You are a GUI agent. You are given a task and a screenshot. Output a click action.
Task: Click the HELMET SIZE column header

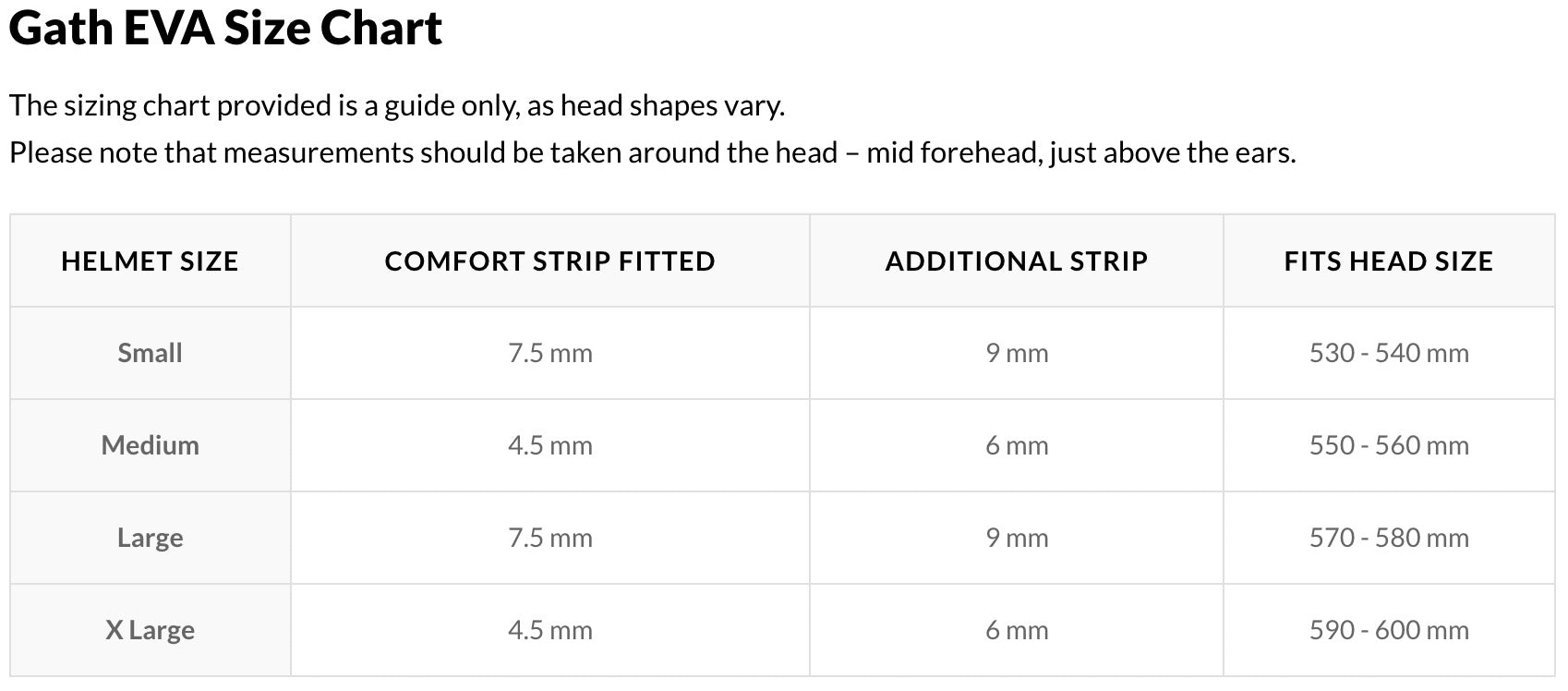coord(150,261)
